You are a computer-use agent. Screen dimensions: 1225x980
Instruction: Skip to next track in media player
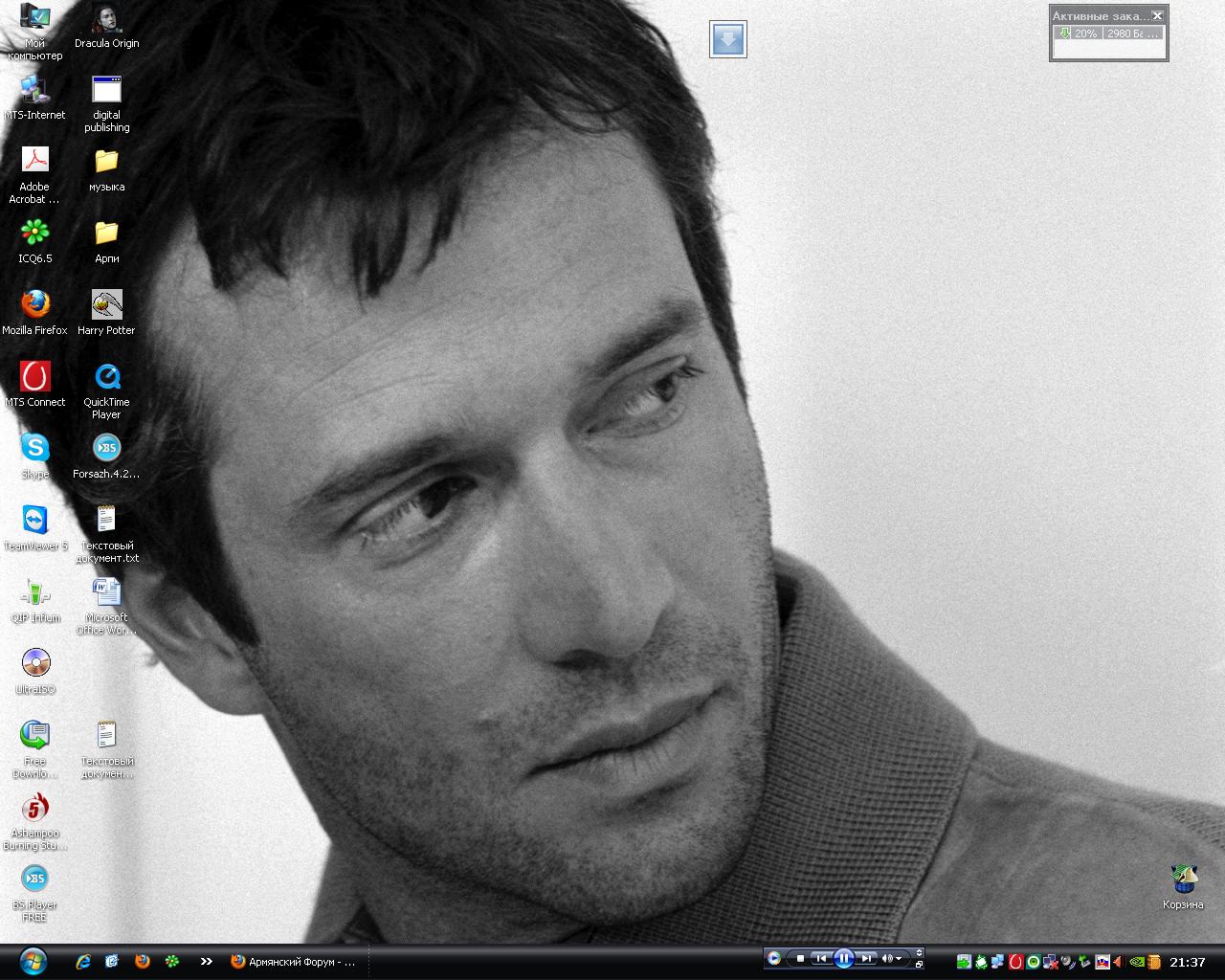(x=865, y=959)
